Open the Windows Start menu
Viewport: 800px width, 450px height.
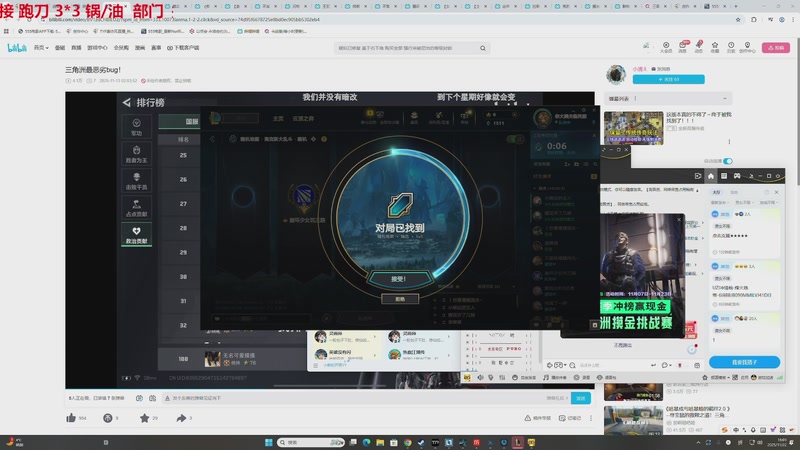(269, 442)
